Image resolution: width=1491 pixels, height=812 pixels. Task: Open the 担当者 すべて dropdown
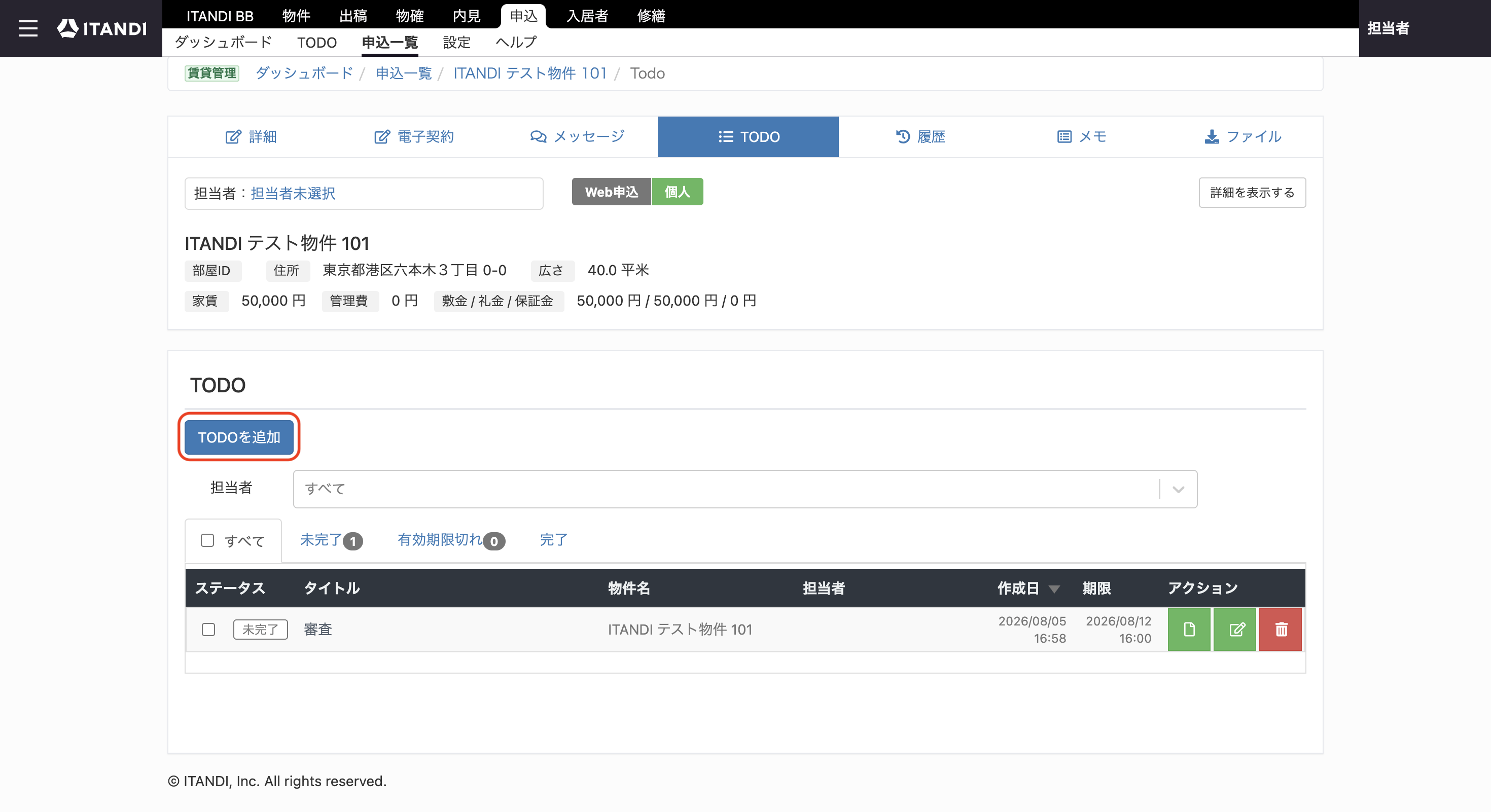tap(745, 489)
